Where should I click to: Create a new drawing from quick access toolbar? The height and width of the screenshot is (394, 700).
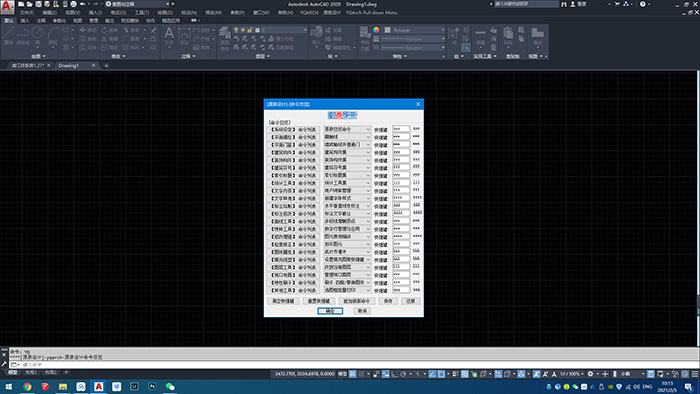pos(21,4)
